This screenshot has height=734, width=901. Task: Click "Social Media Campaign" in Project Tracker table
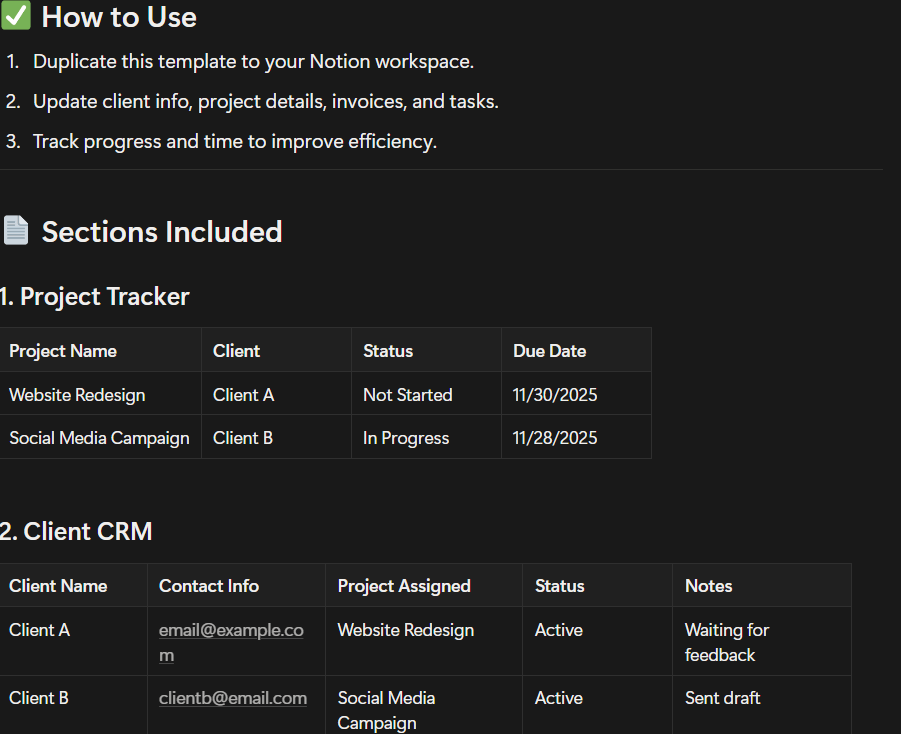tap(101, 437)
